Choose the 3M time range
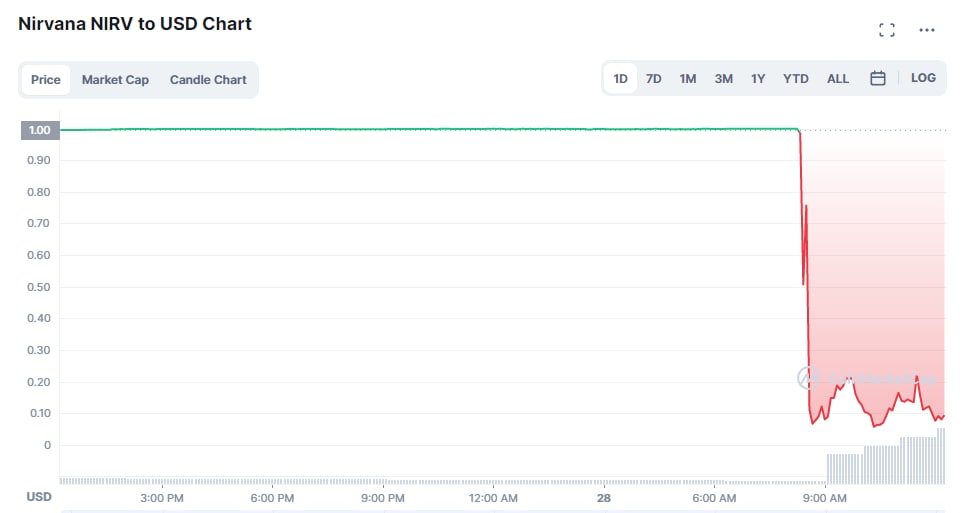Viewport: 961px width, 513px height. point(723,78)
